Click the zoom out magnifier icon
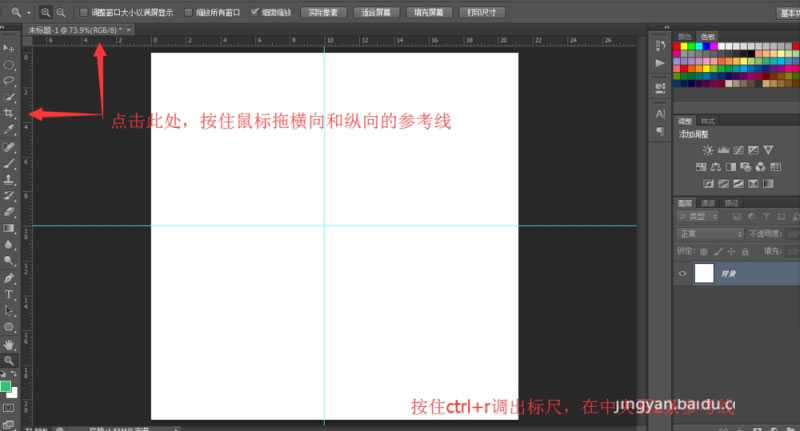The height and width of the screenshot is (431, 800). coord(61,12)
